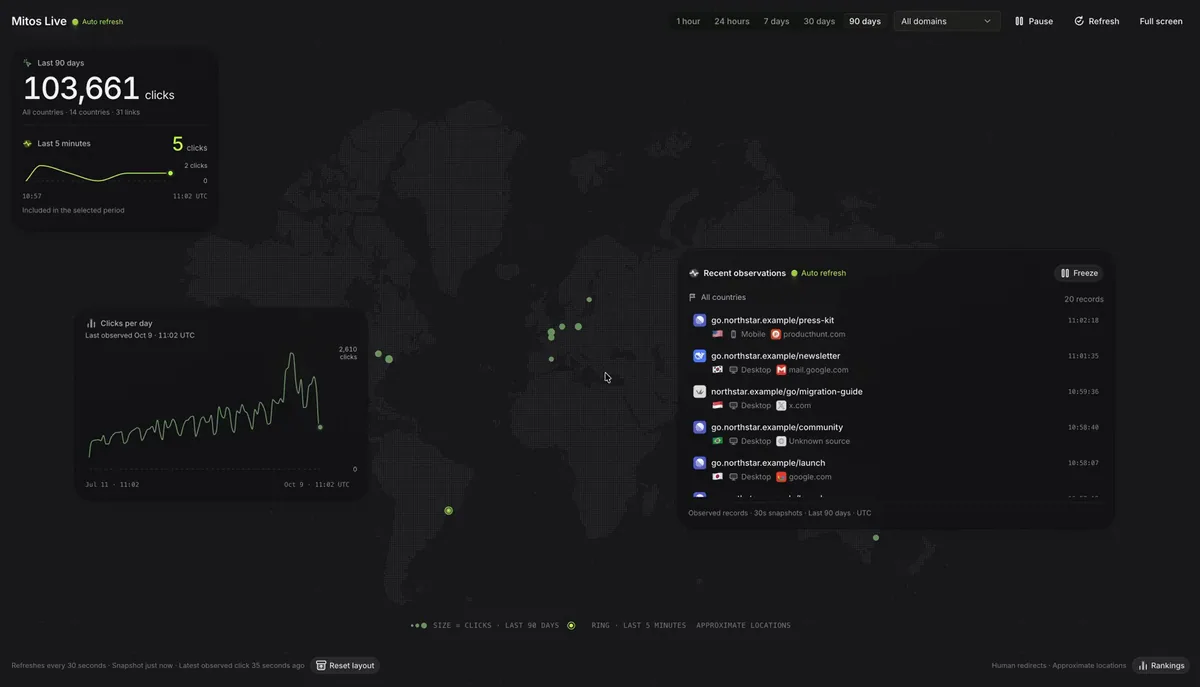
Task: Click the pulse icon beside Recent observations
Action: click(x=694, y=273)
